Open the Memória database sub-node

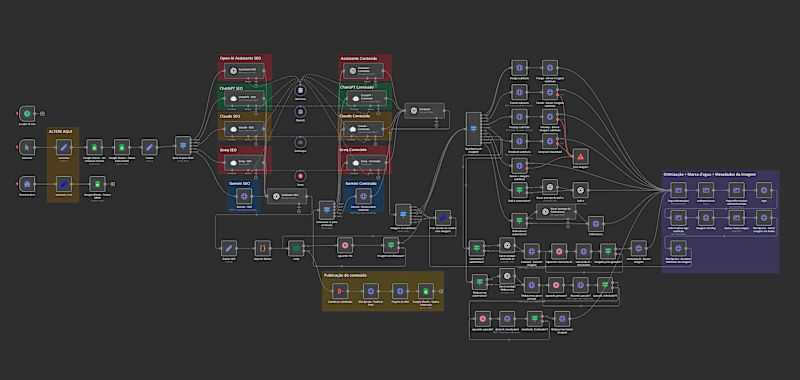(301, 90)
